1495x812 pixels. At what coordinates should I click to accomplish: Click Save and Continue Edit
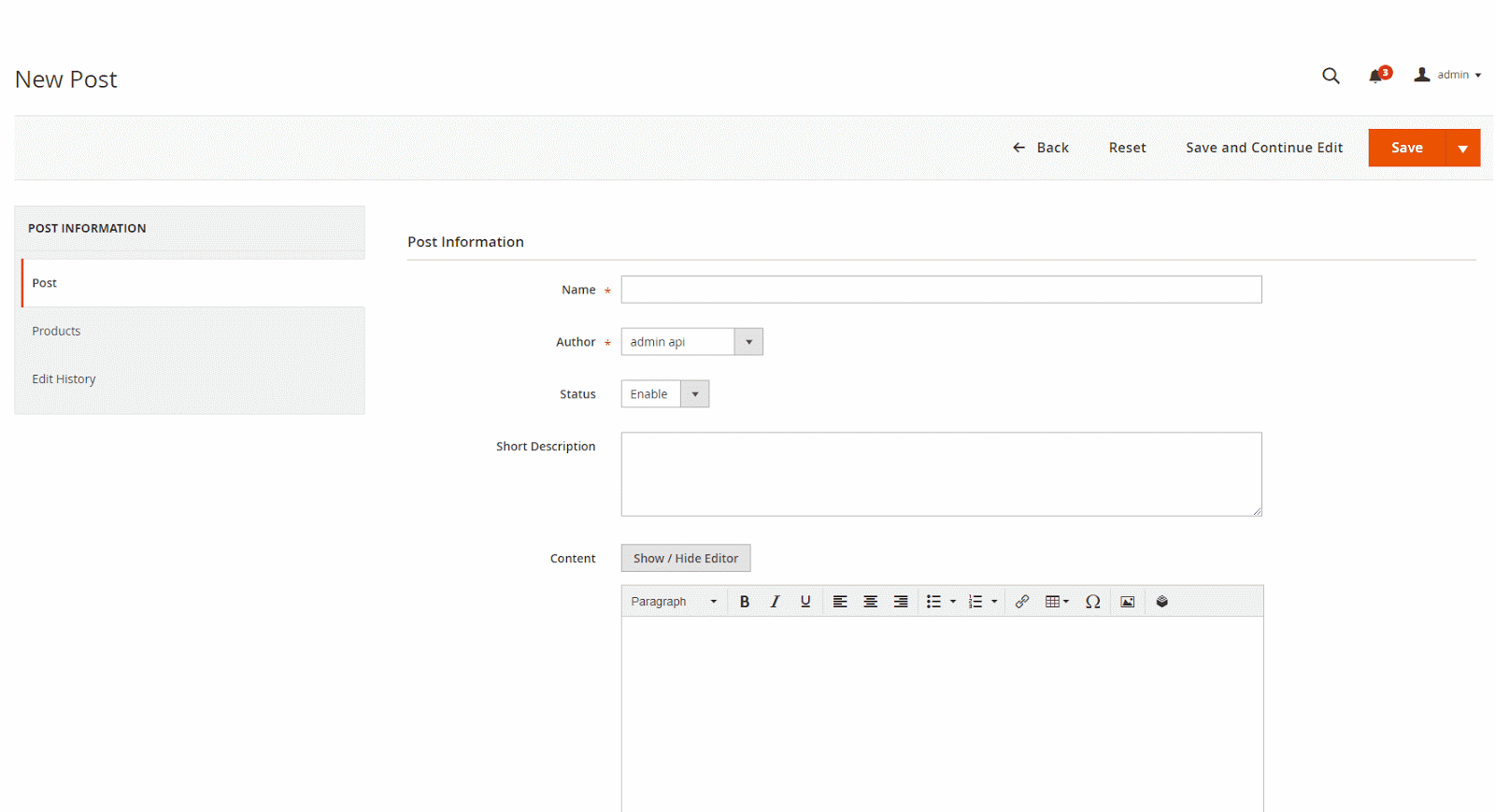coord(1264,148)
